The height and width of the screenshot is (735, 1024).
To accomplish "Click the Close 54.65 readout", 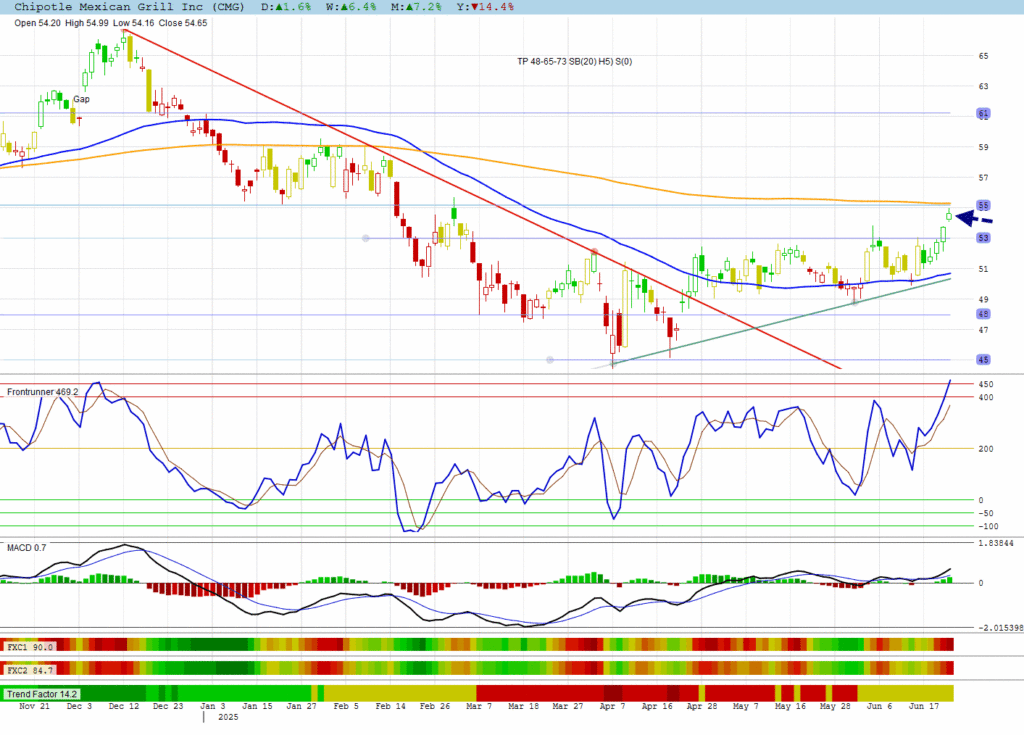I will pos(183,23).
